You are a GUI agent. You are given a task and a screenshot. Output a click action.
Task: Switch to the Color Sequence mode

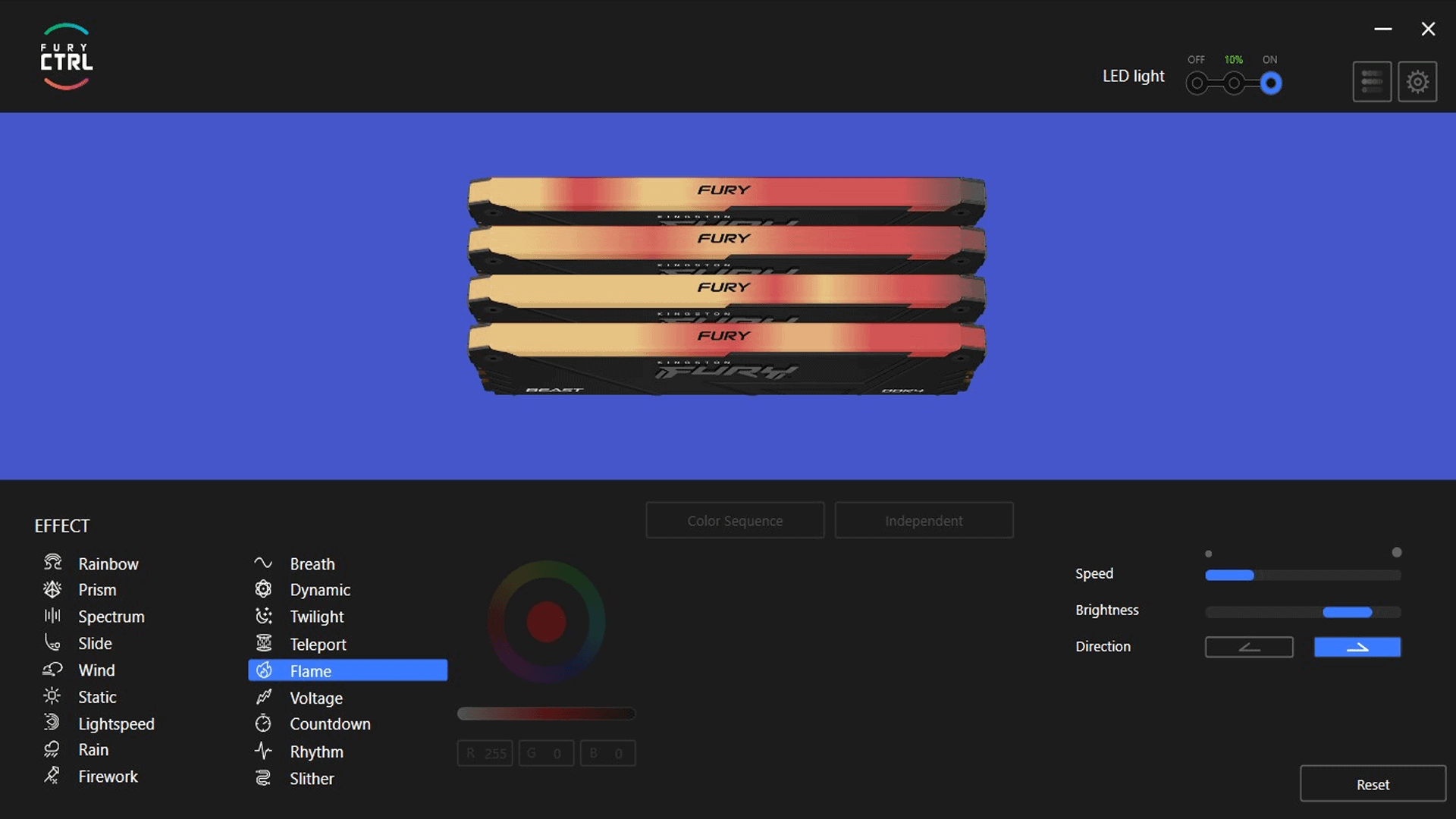(734, 520)
